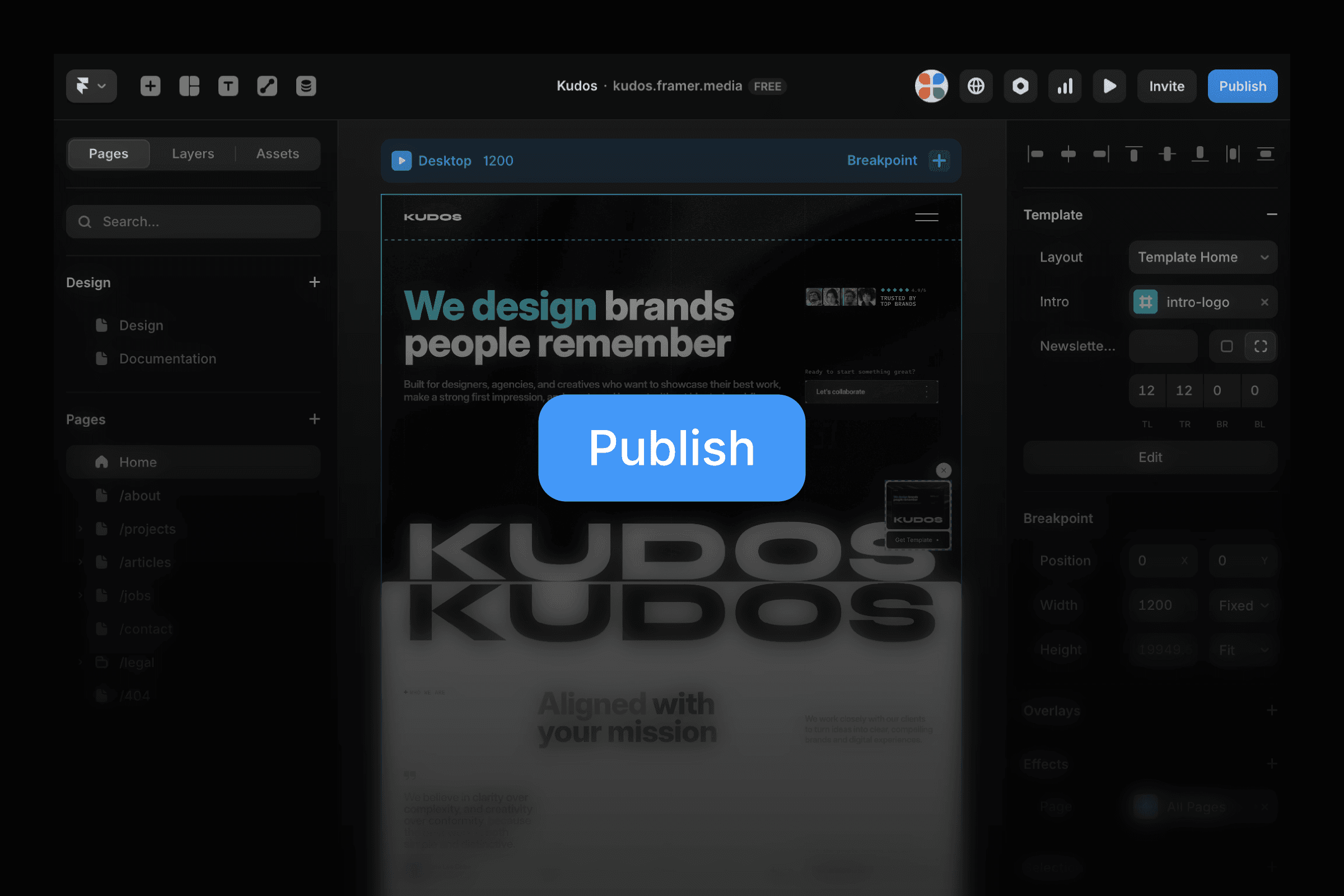Screen dimensions: 1344x896
Task: Click the colorful user avatar
Action: click(x=931, y=86)
